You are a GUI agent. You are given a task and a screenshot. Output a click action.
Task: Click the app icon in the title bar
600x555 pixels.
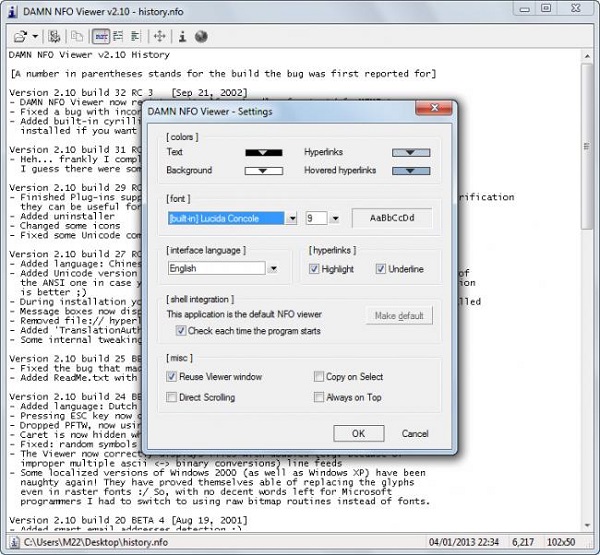click(x=13, y=11)
